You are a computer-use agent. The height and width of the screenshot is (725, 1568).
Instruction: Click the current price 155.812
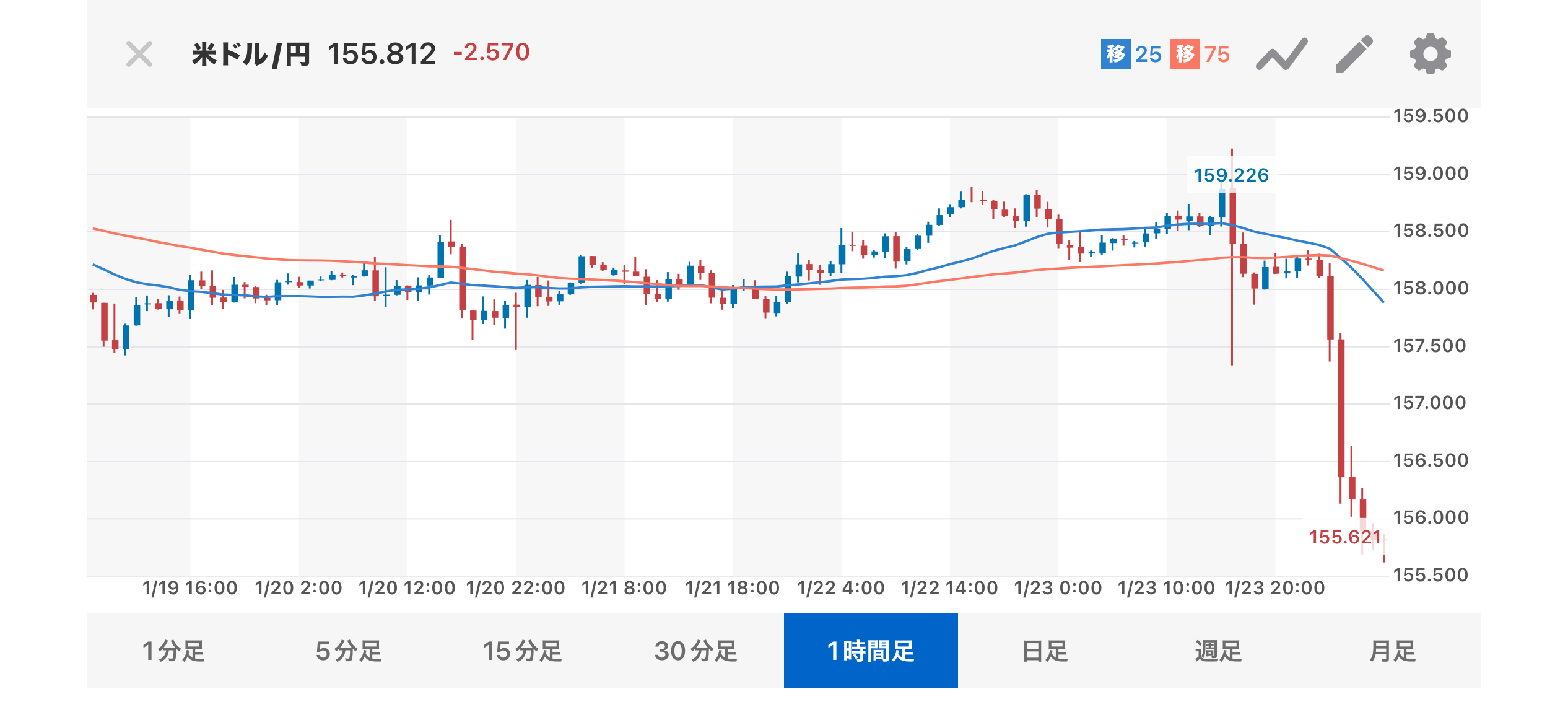[x=381, y=55]
